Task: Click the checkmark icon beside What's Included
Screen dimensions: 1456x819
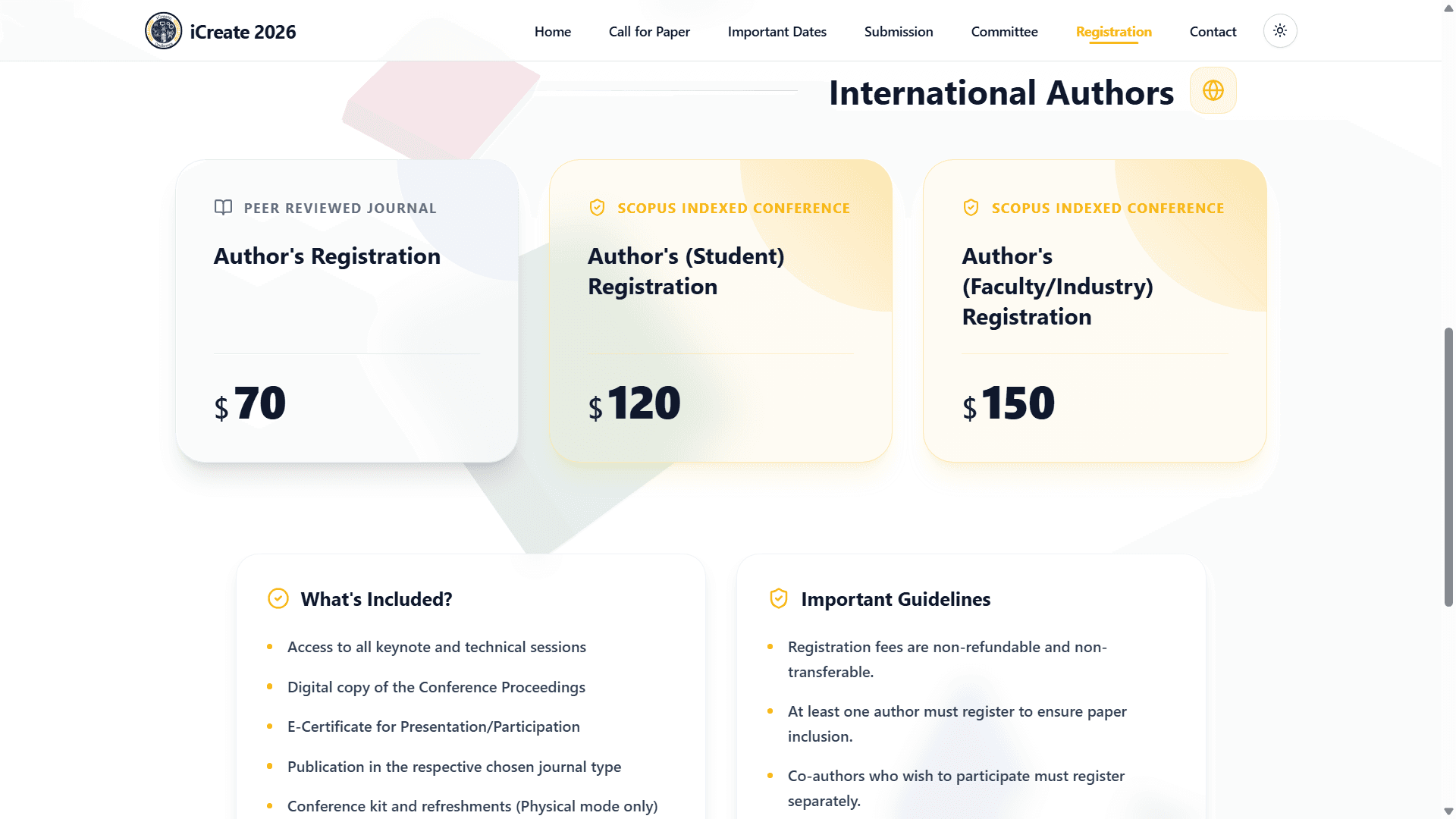Action: (x=278, y=599)
